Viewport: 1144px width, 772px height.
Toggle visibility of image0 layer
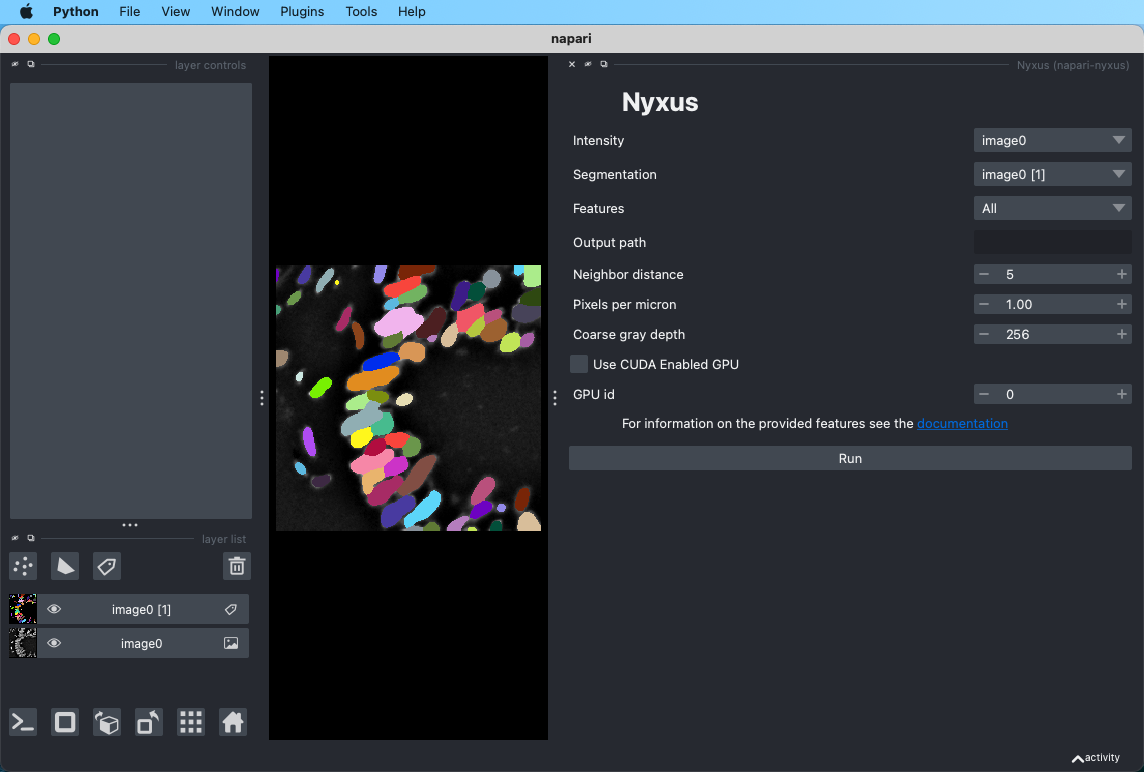point(54,643)
